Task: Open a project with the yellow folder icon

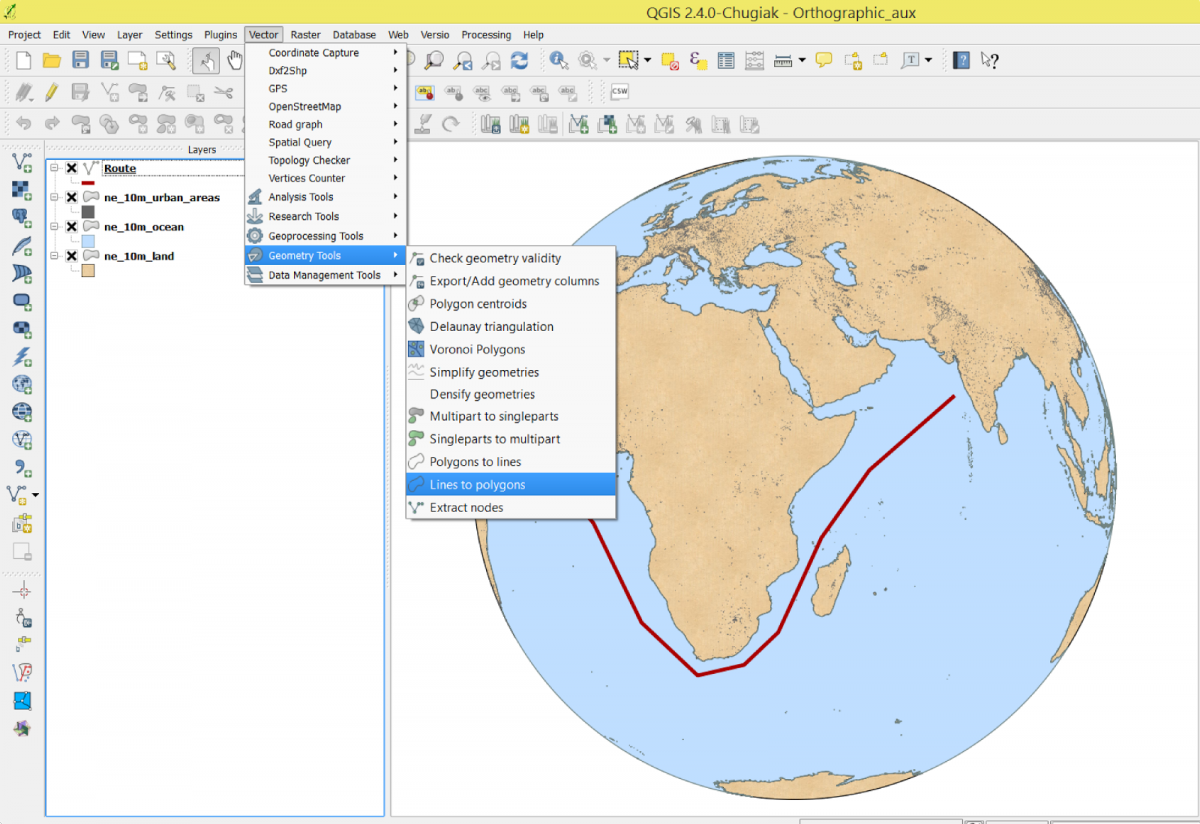Action: [x=52, y=60]
